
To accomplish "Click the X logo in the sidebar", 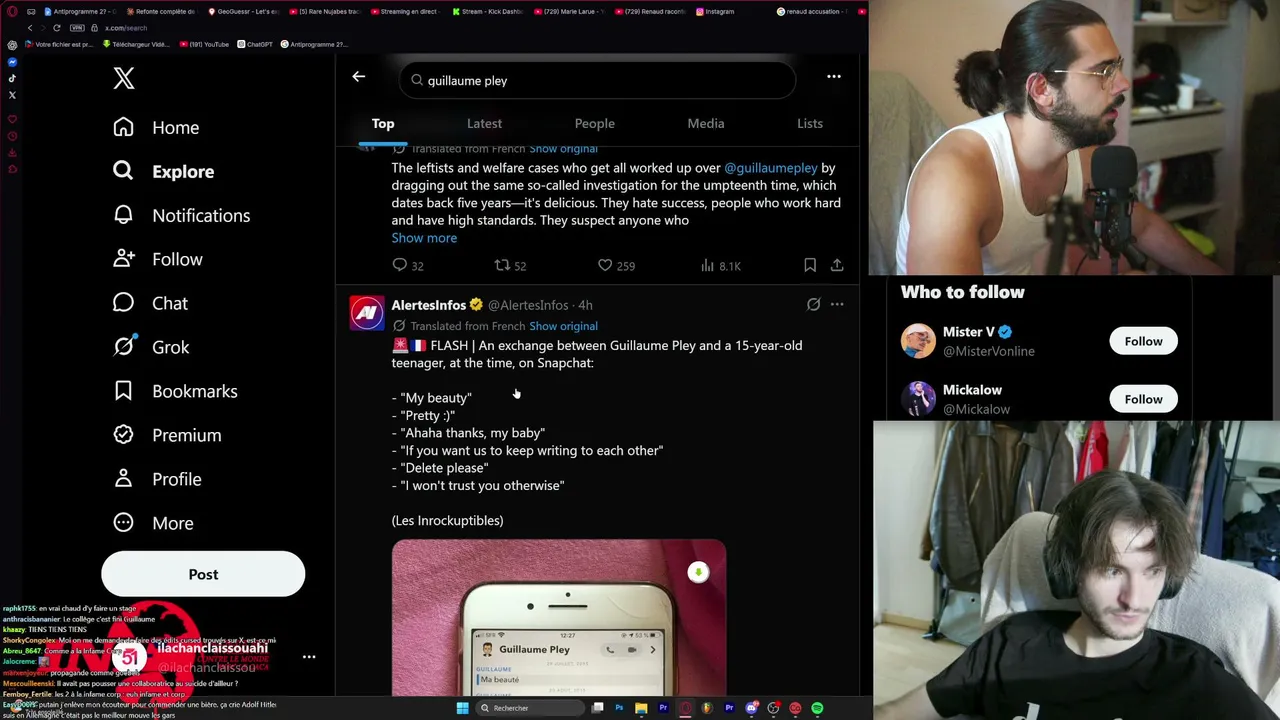I will pyautogui.click(x=124, y=79).
